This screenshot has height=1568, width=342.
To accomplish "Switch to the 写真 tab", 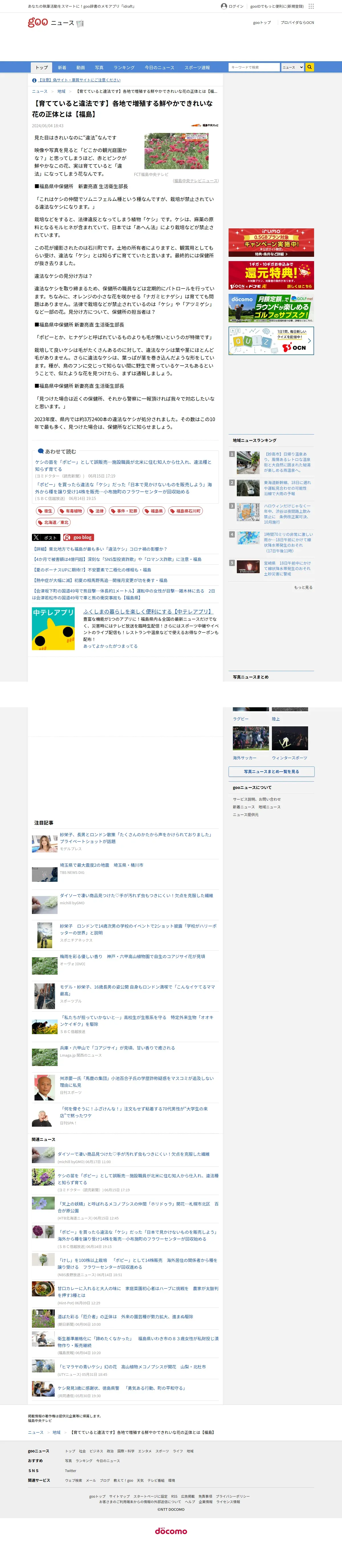I will click(x=99, y=67).
